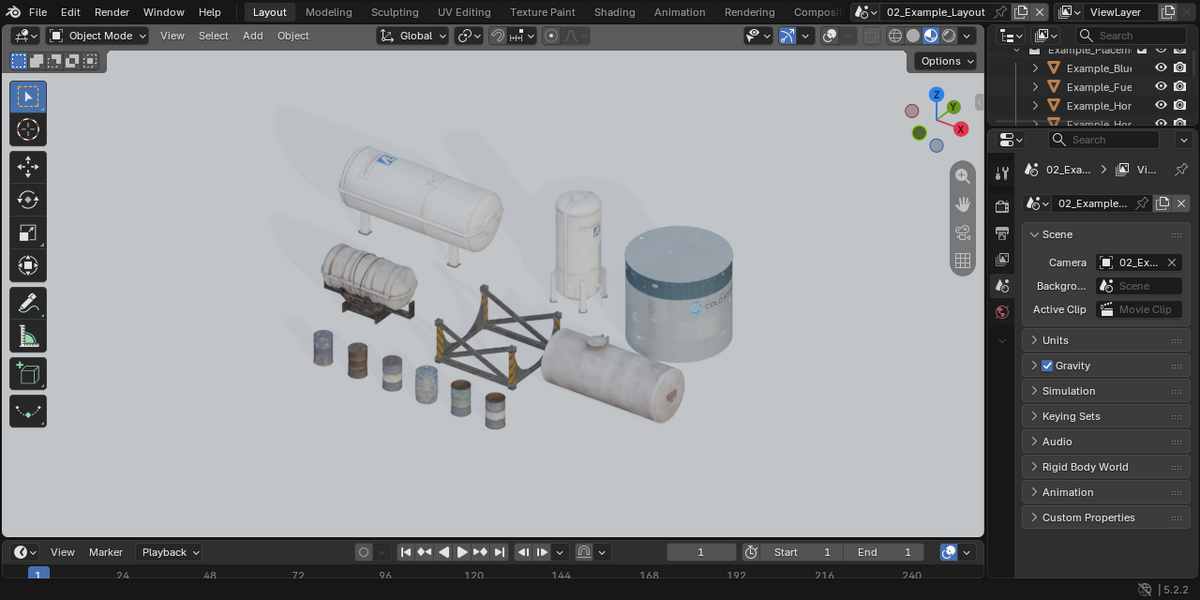
Task: Toggle camera view icon in viewport
Action: [963, 232]
